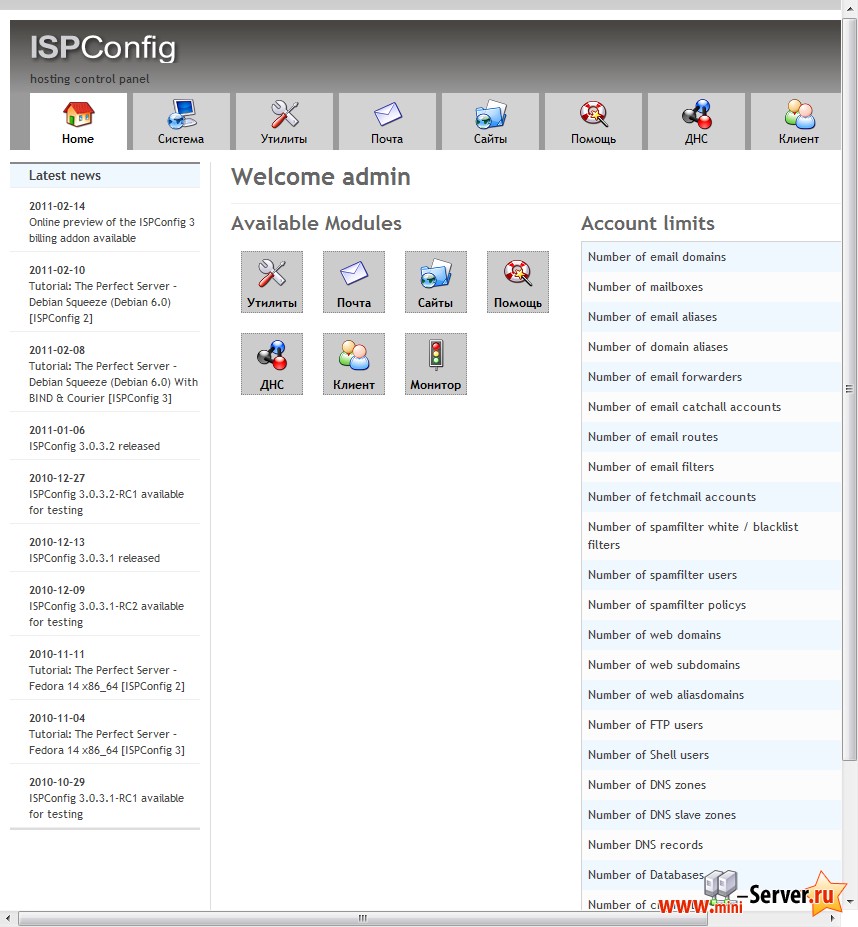The image size is (858, 927).
Task: Switch to the Почта tab in top navigation
Action: coord(387,121)
